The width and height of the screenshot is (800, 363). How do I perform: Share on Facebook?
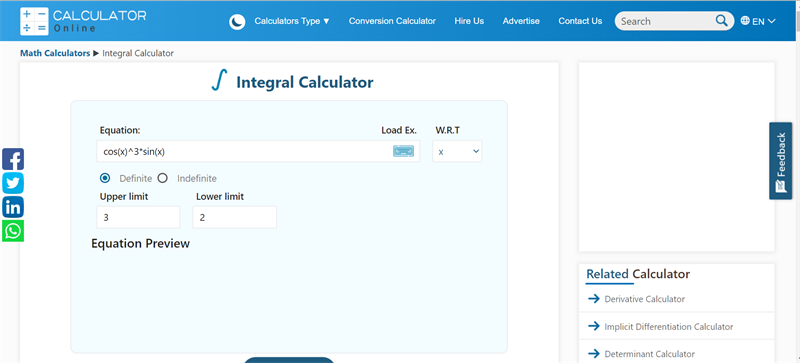click(x=13, y=159)
